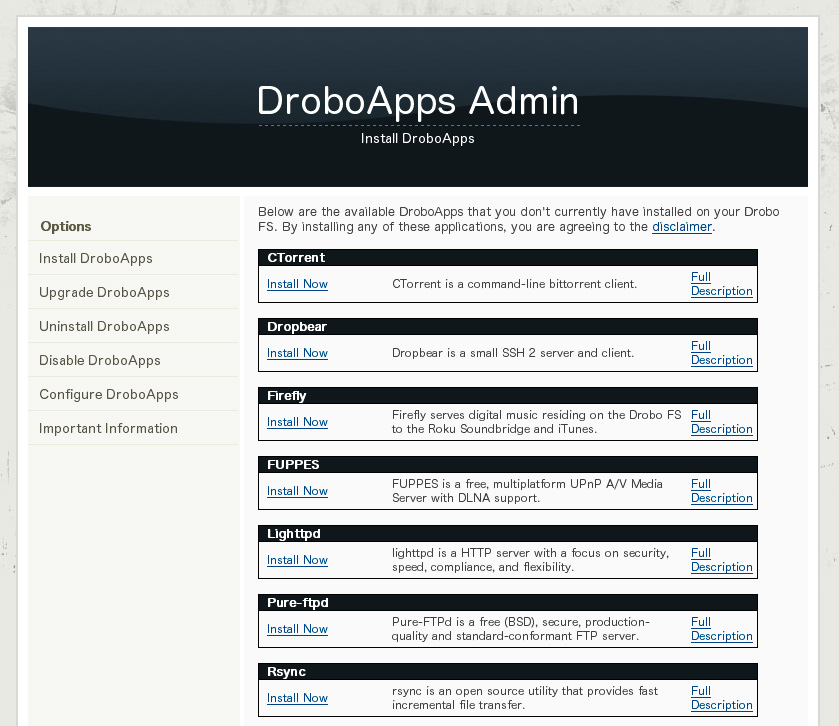
Task: View Full Description of CTorrent
Action: point(720,284)
